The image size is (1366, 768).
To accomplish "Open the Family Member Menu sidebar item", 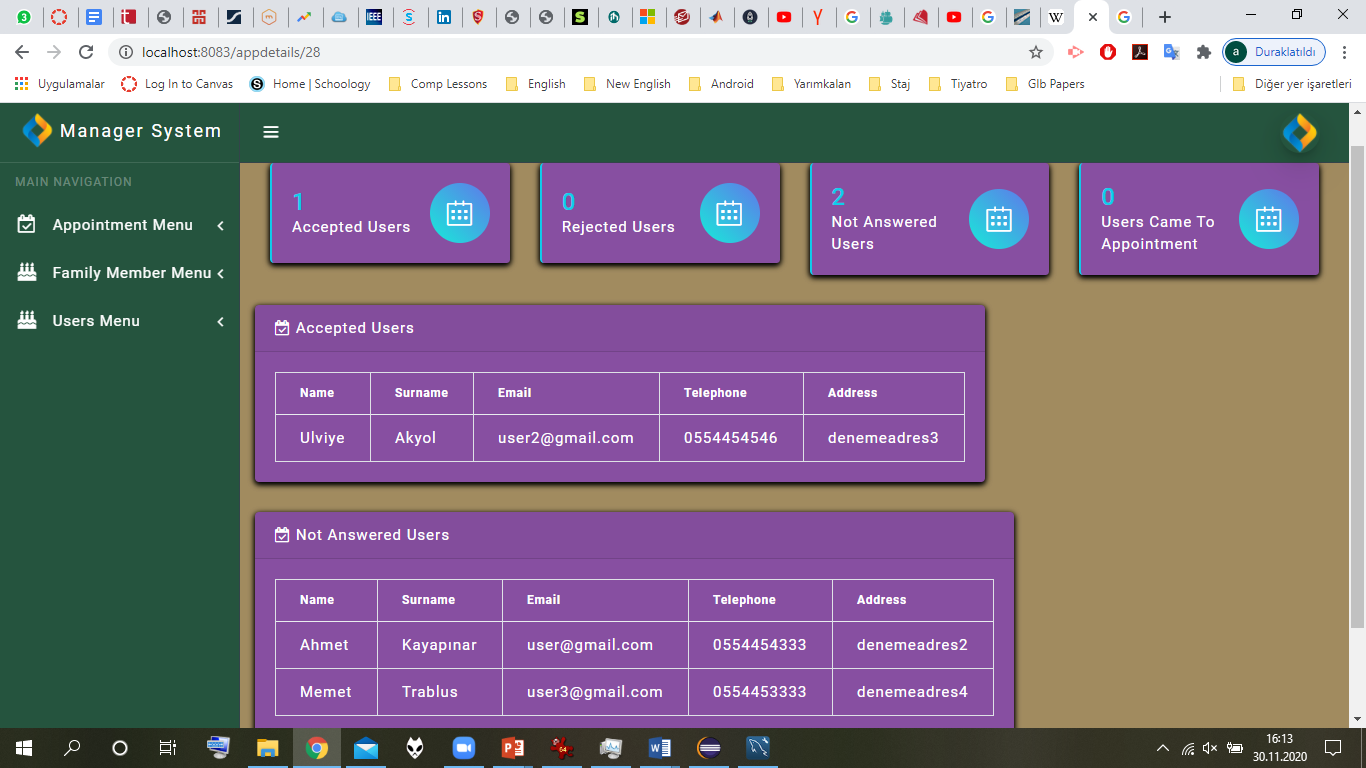I will click(x=120, y=273).
